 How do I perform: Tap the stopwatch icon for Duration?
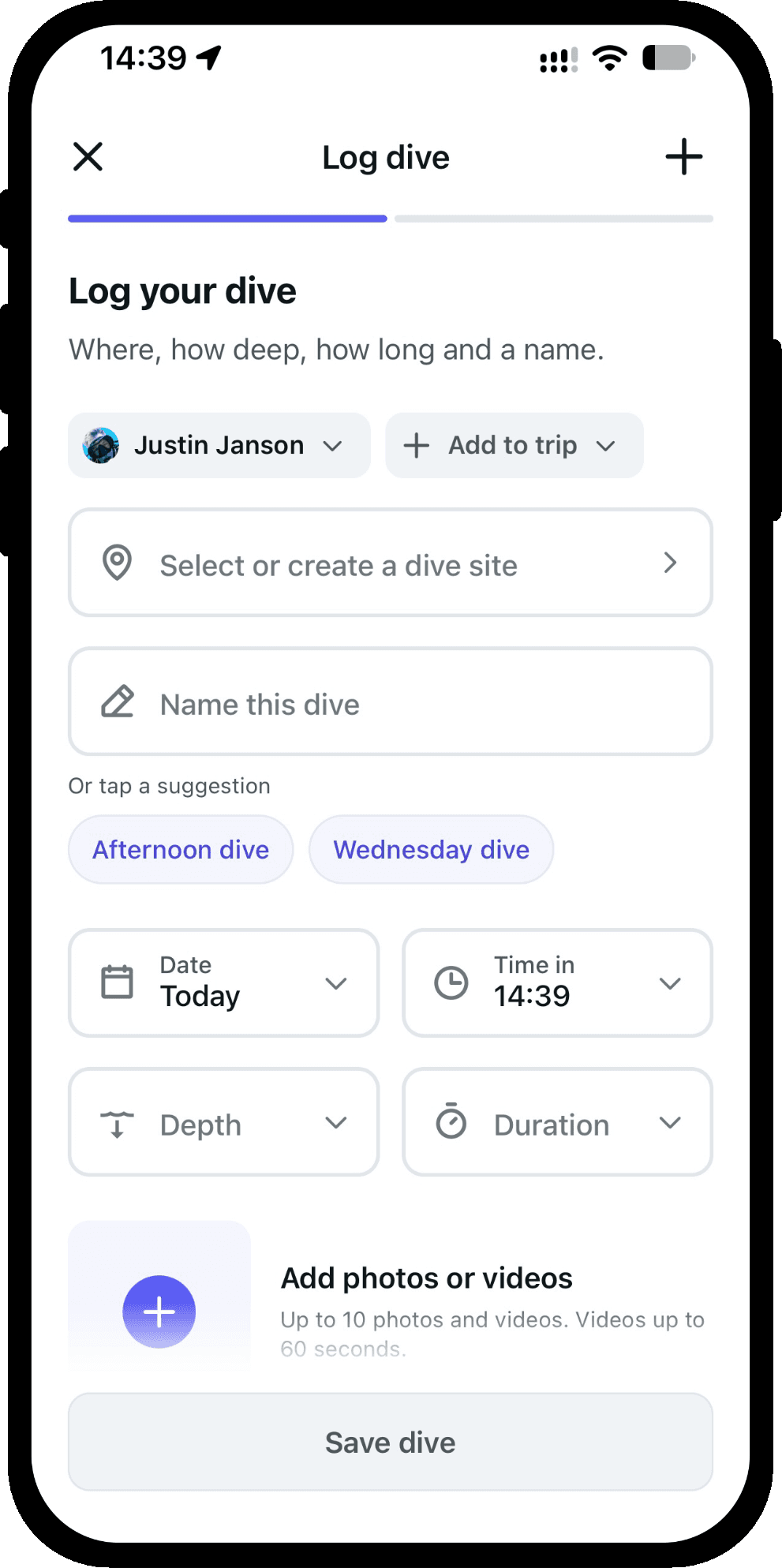pyautogui.click(x=451, y=1121)
